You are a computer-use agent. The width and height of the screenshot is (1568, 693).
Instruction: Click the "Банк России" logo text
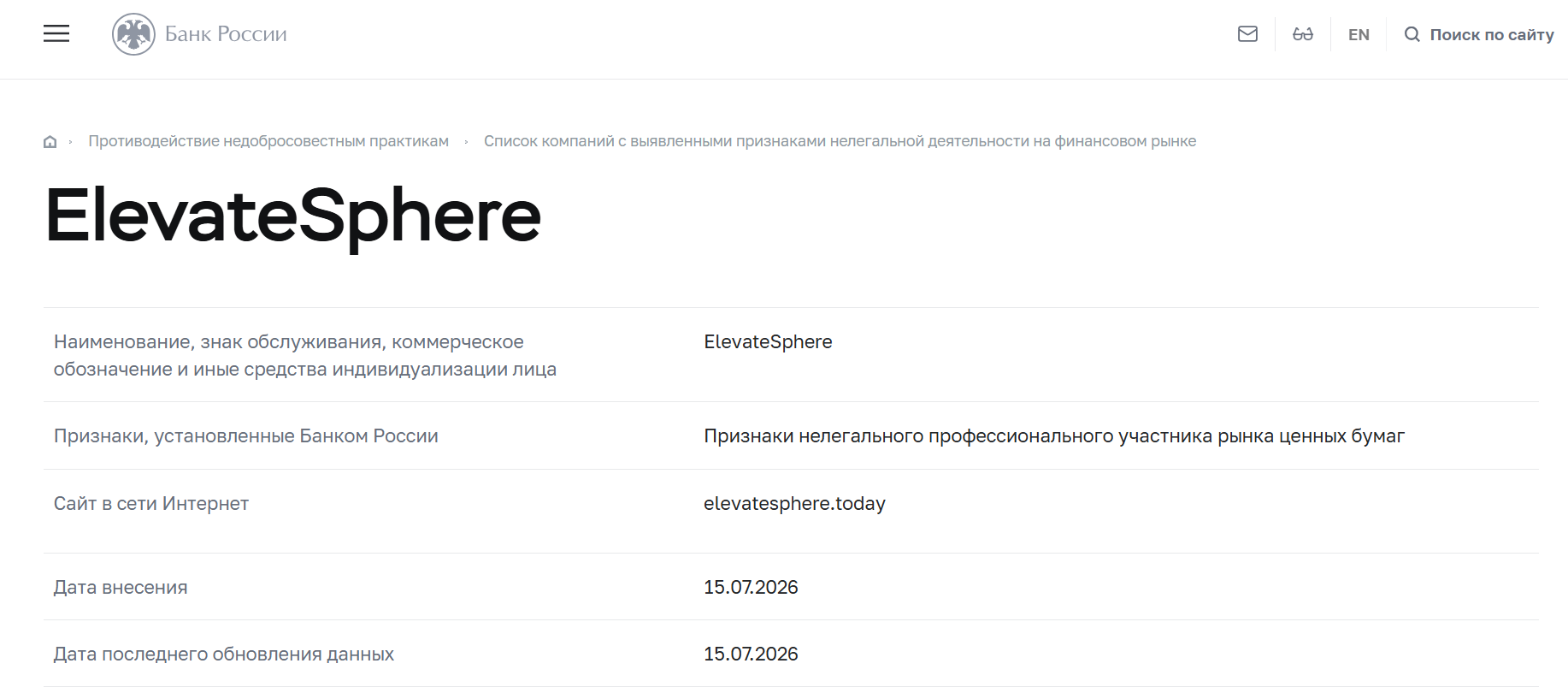[x=226, y=34]
